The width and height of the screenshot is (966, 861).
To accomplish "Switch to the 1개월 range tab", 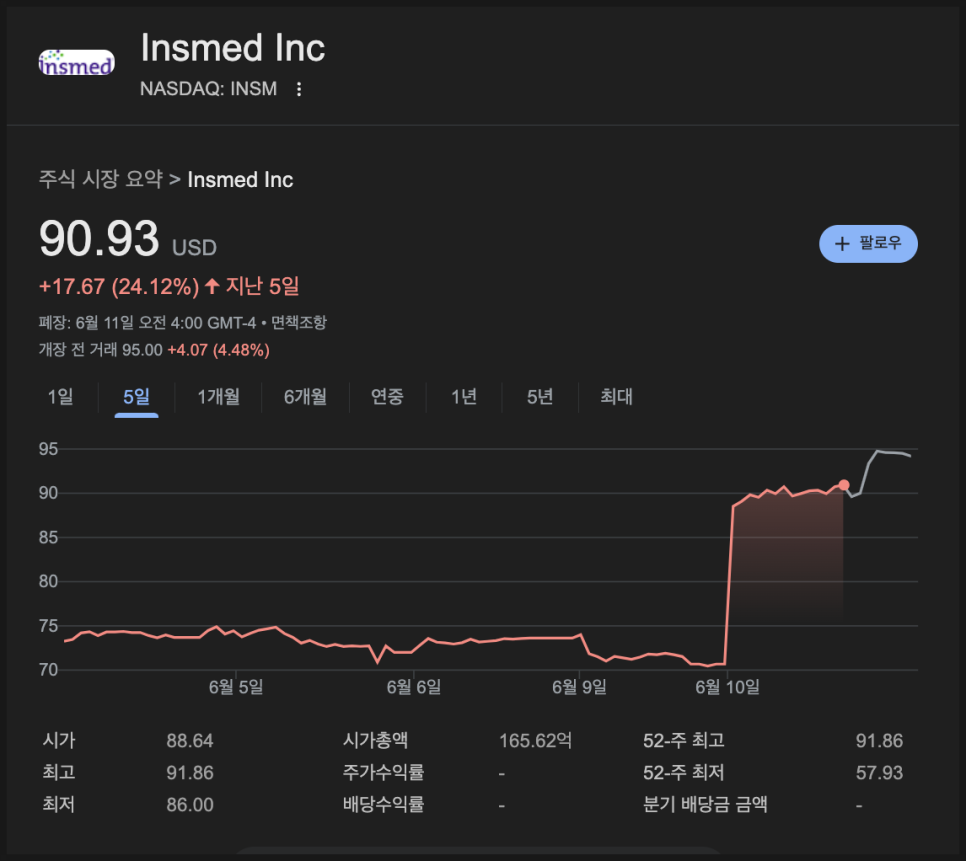I will pos(219,397).
